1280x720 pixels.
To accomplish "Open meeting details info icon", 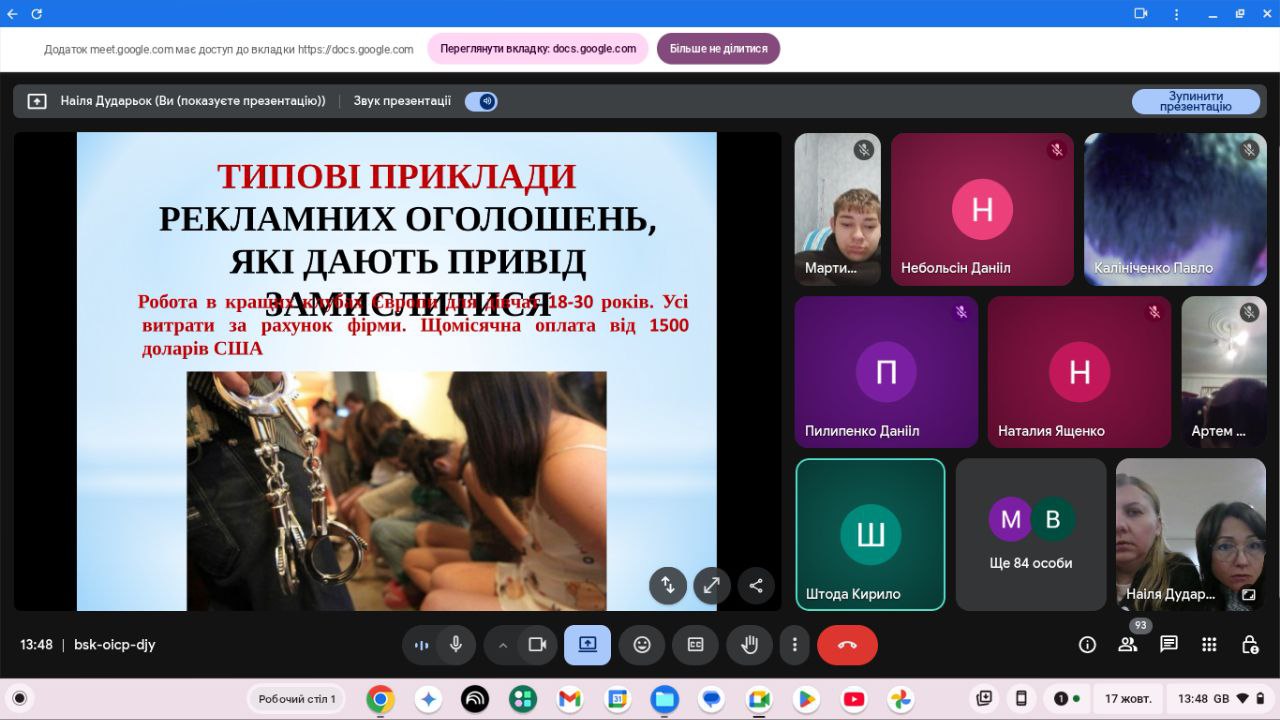I will click(1087, 645).
